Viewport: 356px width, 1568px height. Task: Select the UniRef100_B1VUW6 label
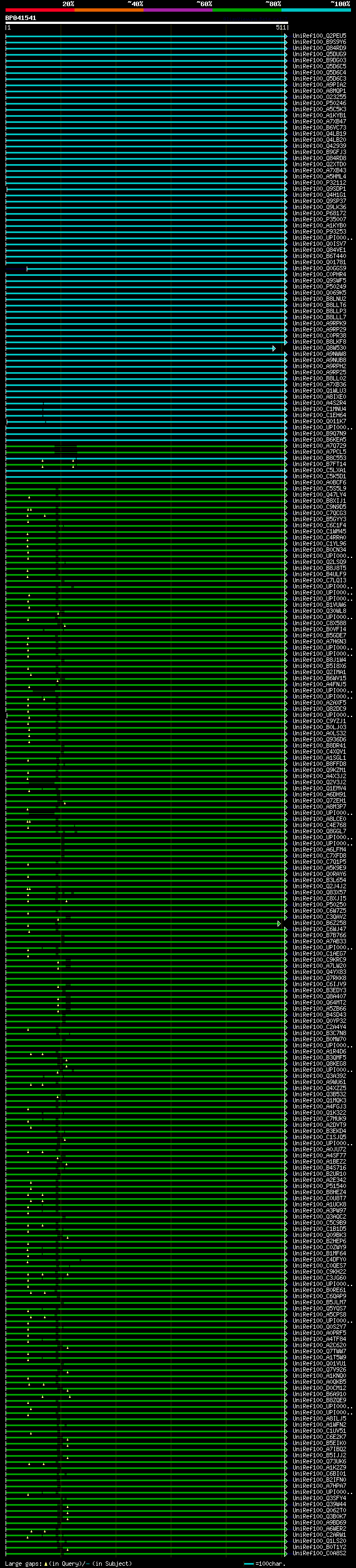tap(319, 605)
